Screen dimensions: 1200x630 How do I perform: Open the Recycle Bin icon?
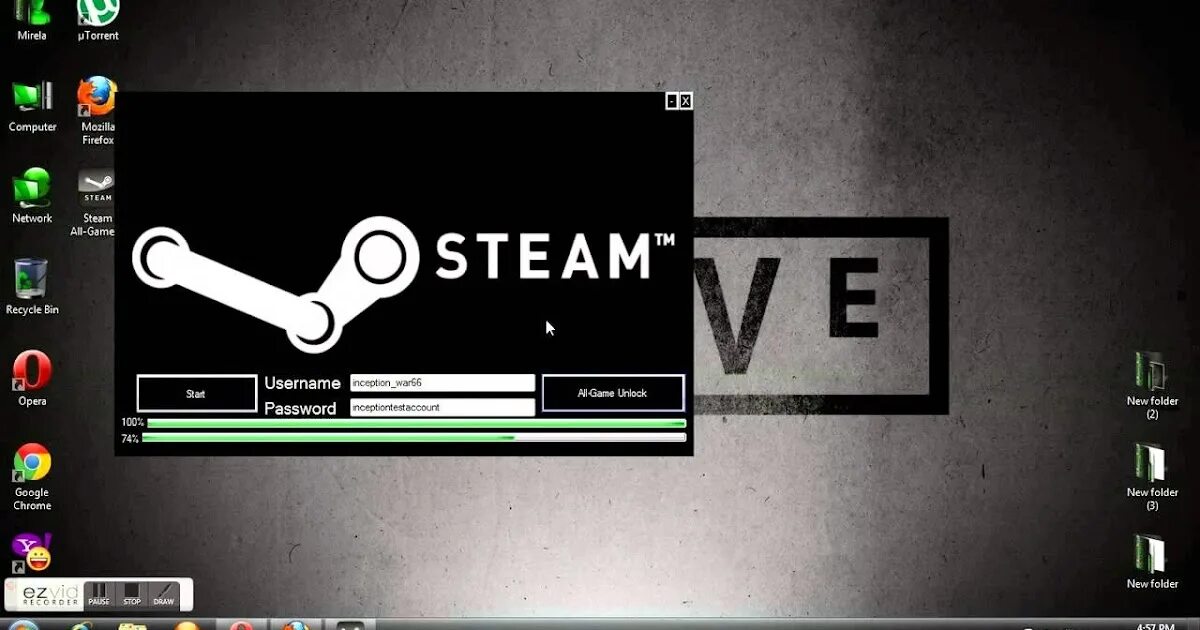pyautogui.click(x=32, y=287)
